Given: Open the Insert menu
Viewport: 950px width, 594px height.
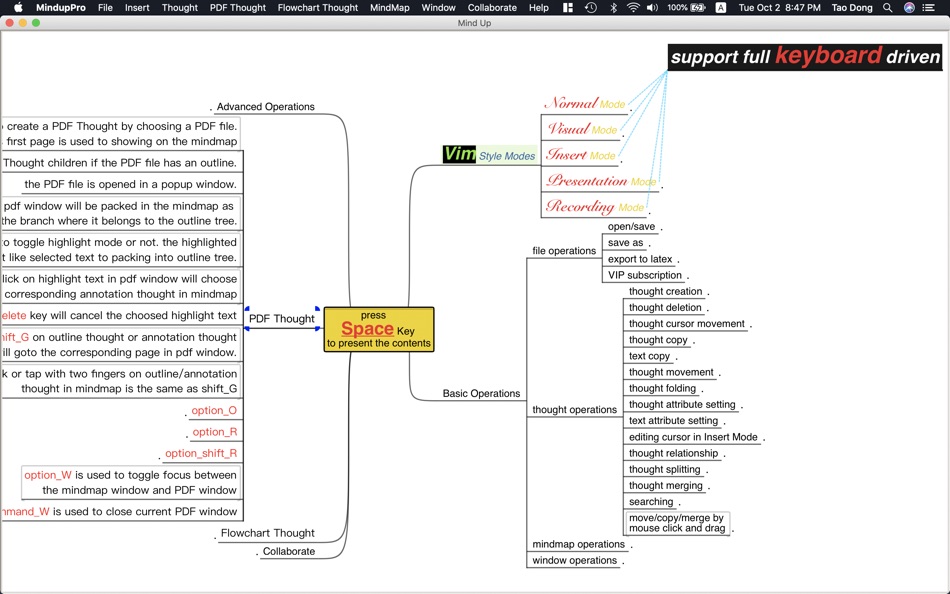Looking at the screenshot, I should click(x=137, y=8).
